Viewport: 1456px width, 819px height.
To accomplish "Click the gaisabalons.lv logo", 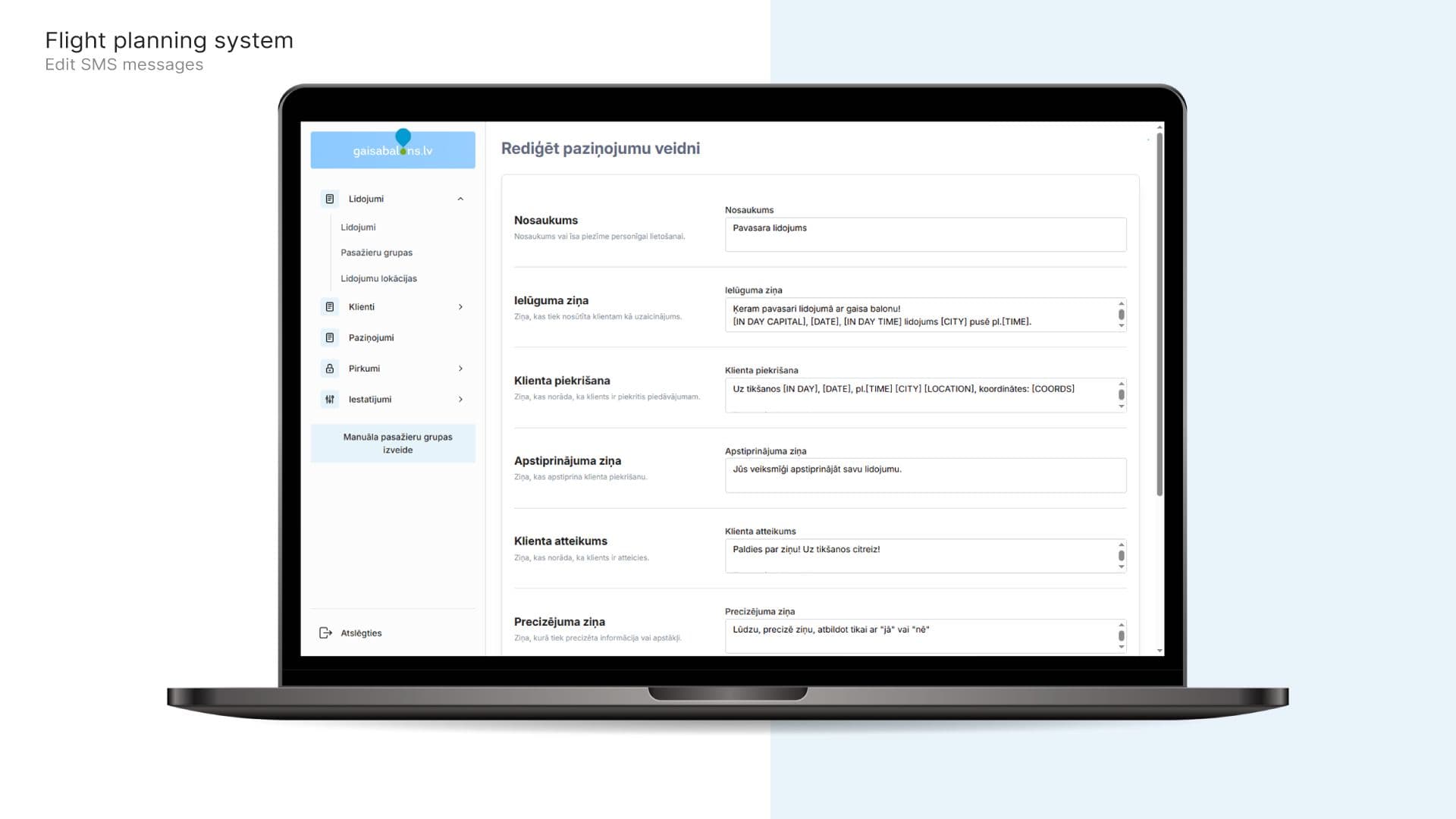I will (x=393, y=150).
